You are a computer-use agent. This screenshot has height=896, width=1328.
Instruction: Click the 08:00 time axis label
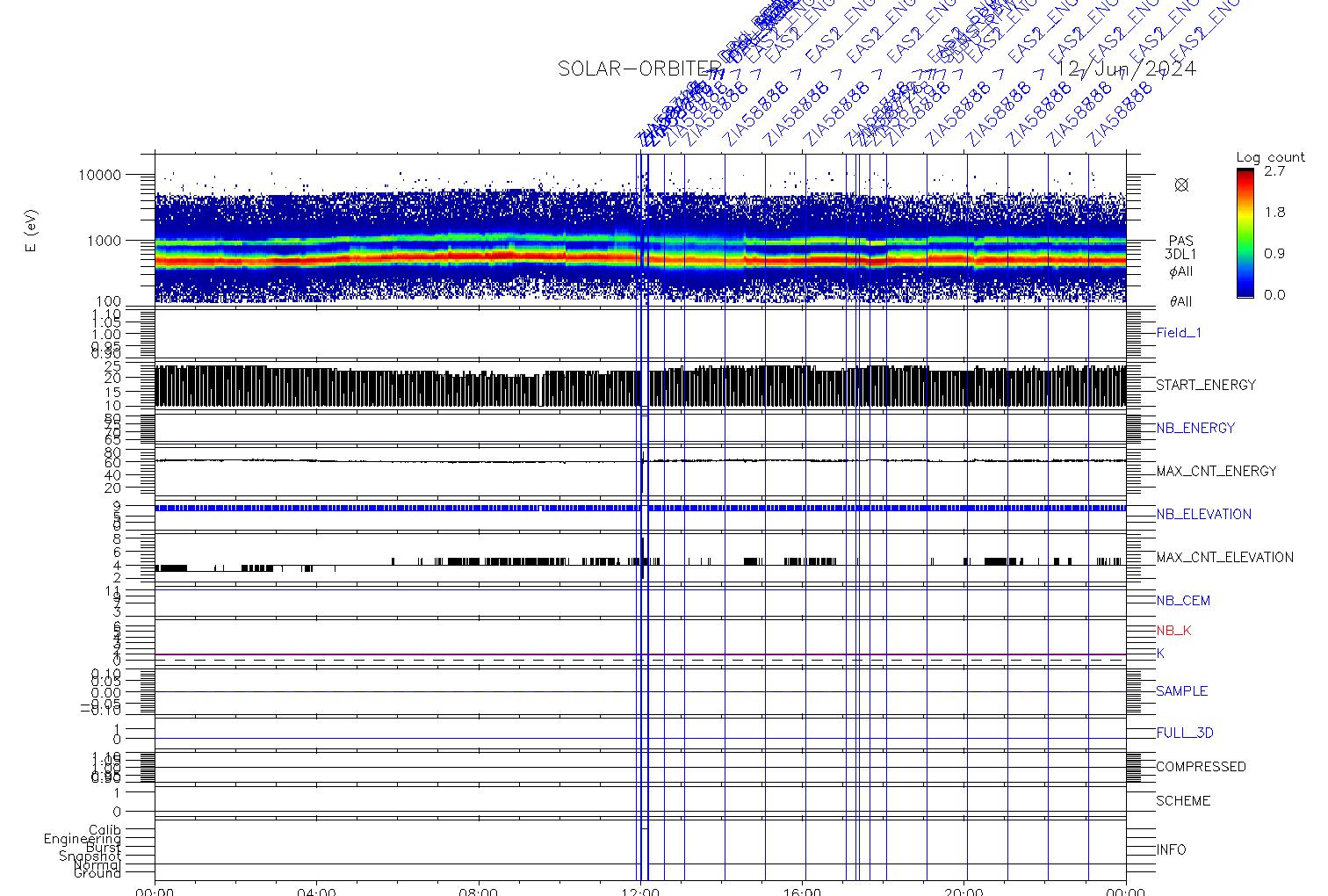(x=479, y=892)
